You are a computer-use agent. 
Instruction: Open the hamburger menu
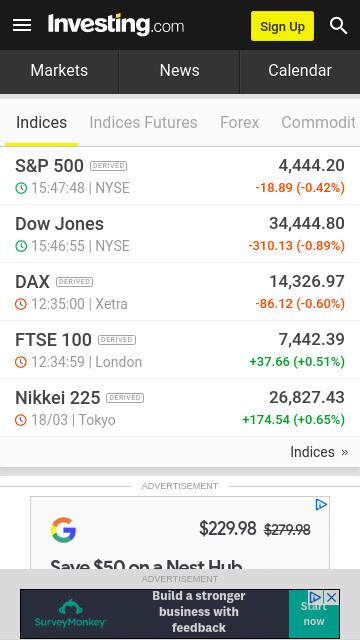pos(22,26)
